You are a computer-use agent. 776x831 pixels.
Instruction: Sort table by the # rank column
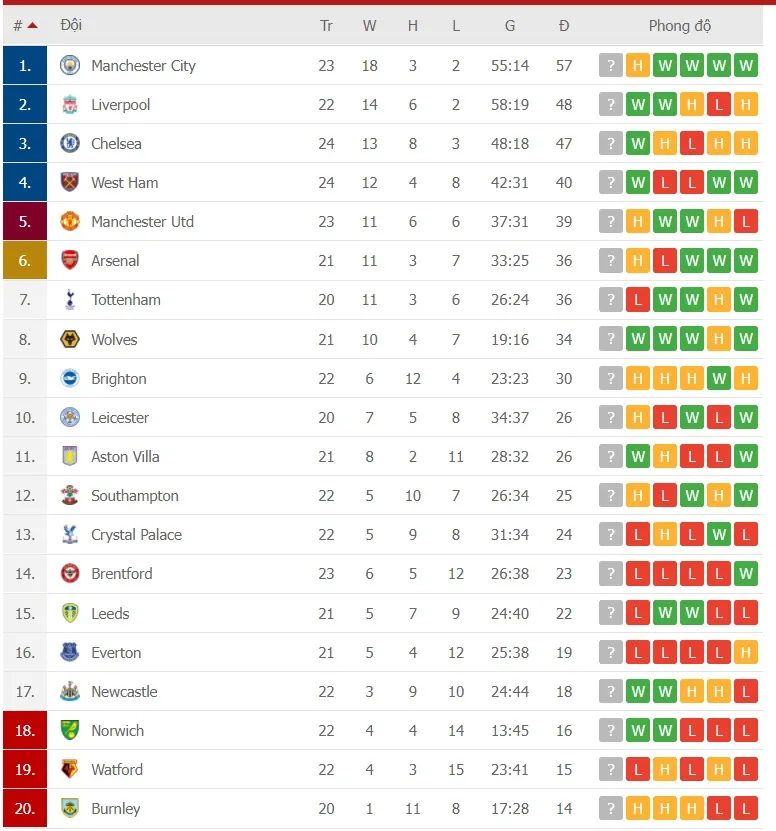point(24,25)
